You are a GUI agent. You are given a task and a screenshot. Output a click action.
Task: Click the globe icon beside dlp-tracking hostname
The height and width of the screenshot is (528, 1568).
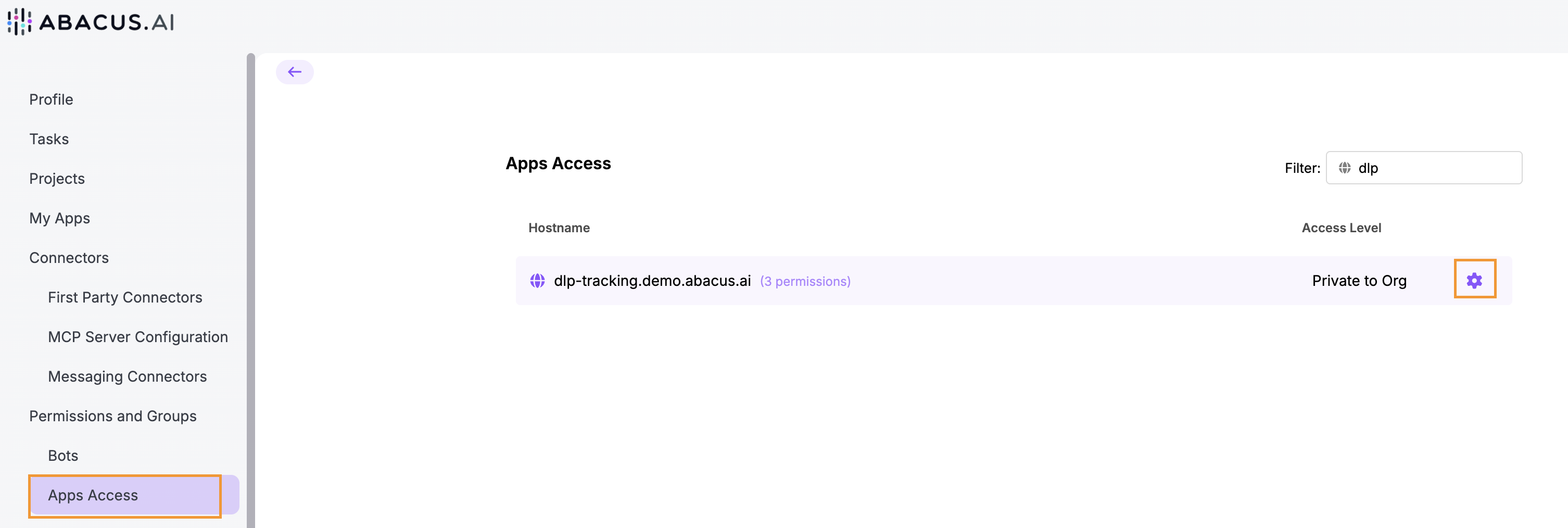537,281
